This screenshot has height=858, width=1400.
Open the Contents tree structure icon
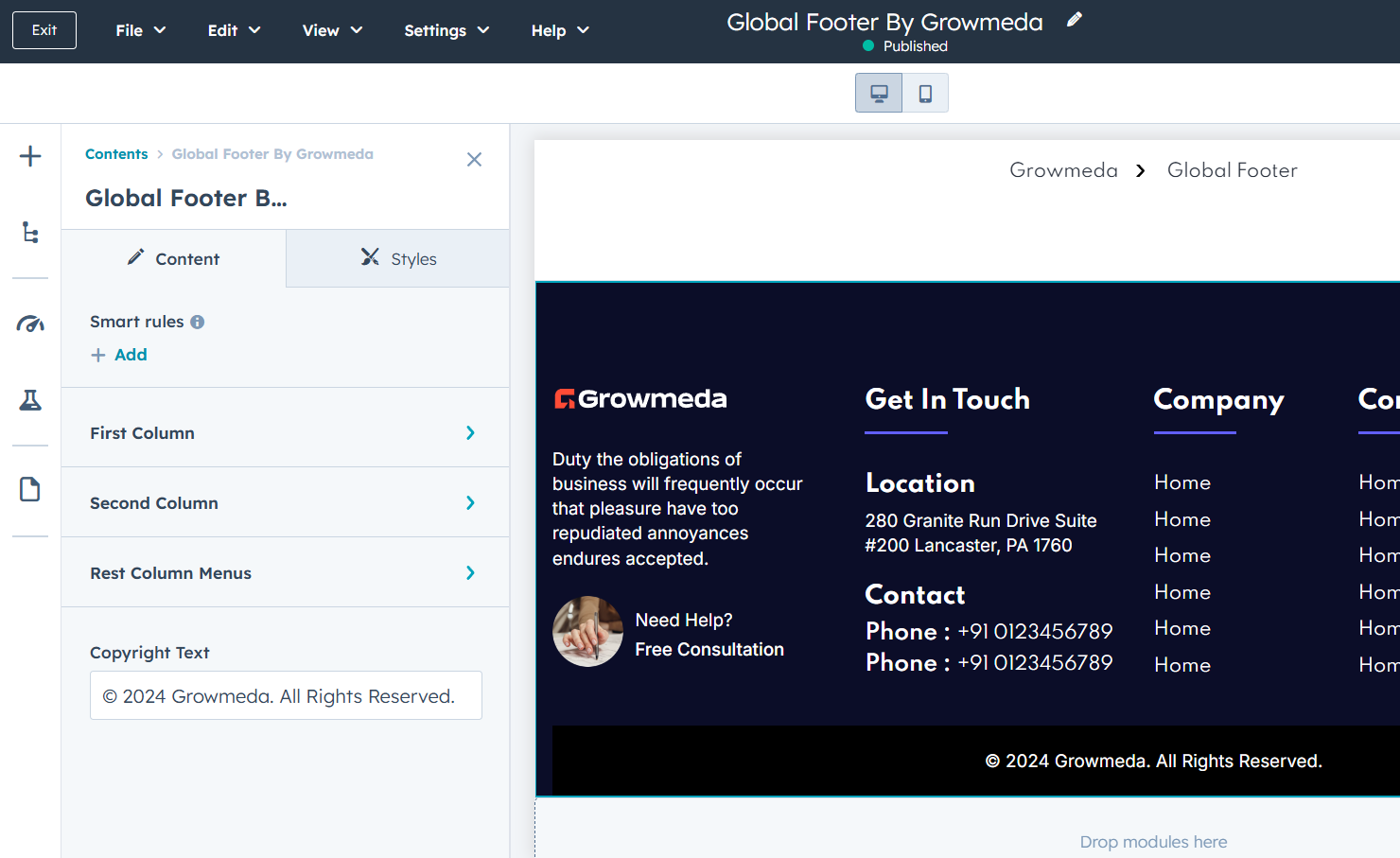pyautogui.click(x=30, y=233)
